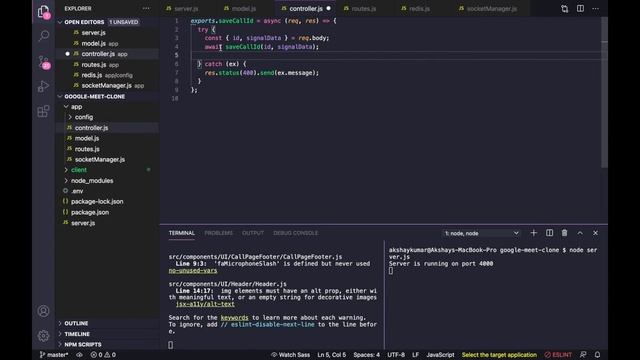Open the Run and Debug view
This screenshot has height=360, width=640.
click(x=43, y=87)
